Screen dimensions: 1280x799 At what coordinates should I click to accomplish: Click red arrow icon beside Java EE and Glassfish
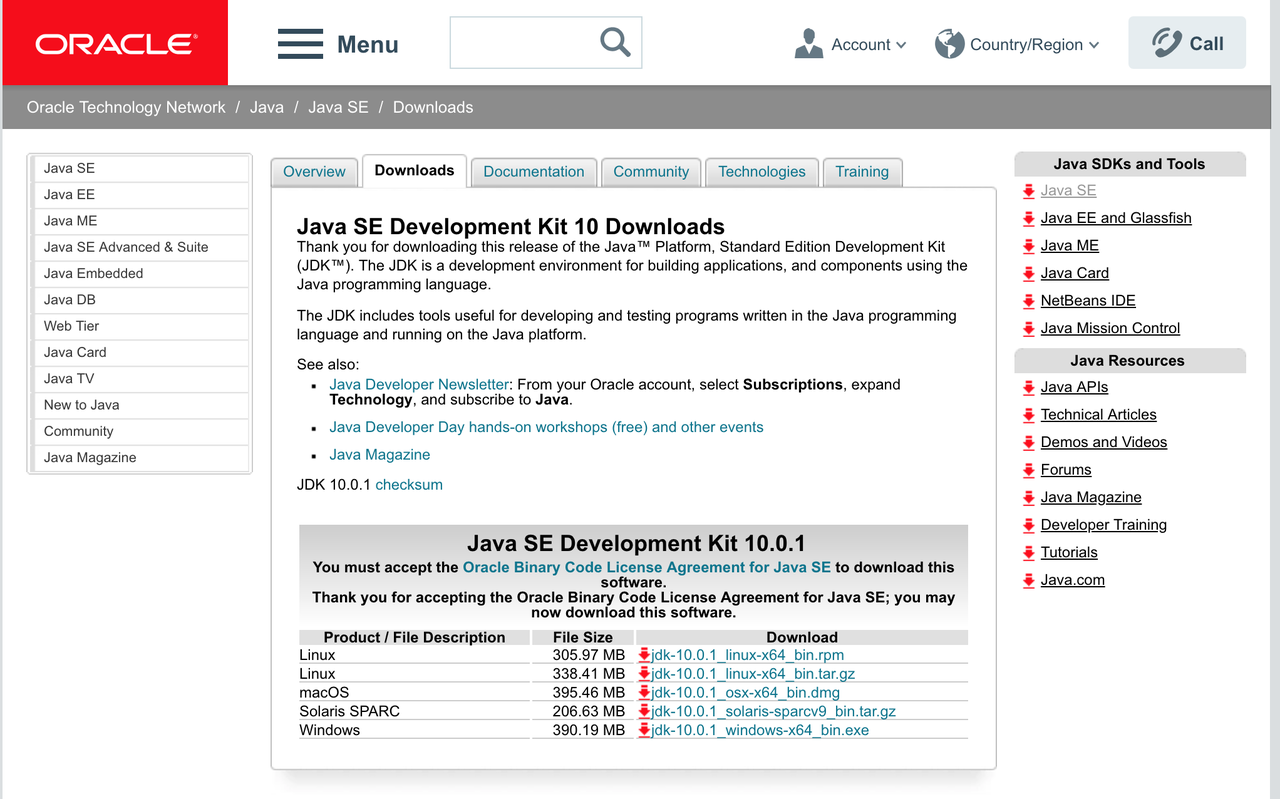click(1028, 218)
